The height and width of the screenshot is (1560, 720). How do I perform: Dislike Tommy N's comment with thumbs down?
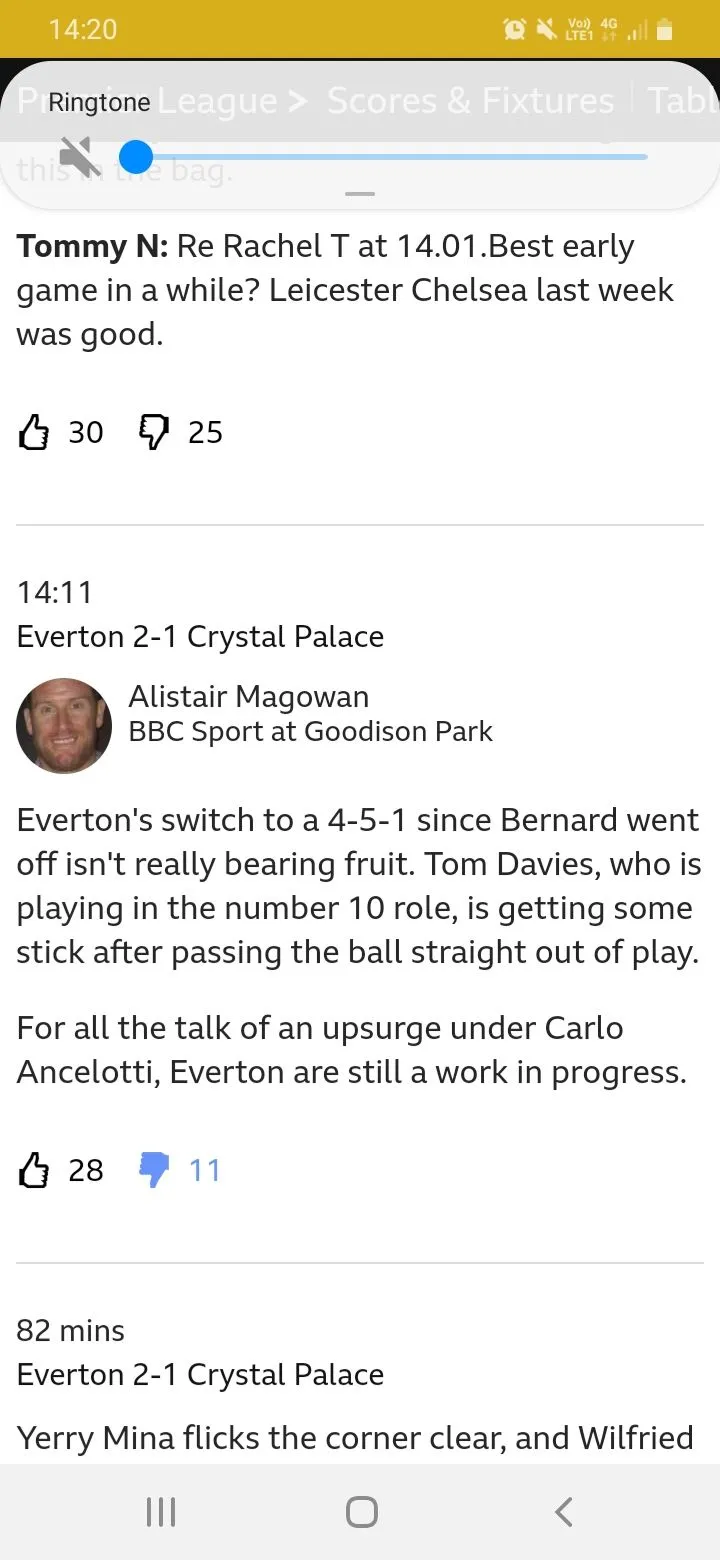click(154, 432)
